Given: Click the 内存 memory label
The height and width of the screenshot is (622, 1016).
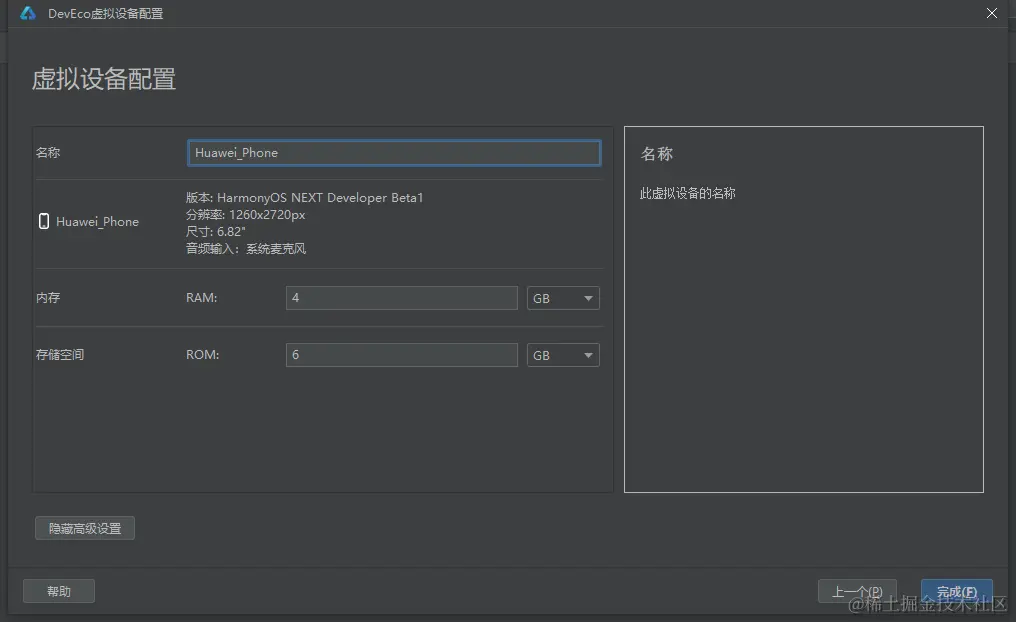Looking at the screenshot, I should tap(48, 298).
